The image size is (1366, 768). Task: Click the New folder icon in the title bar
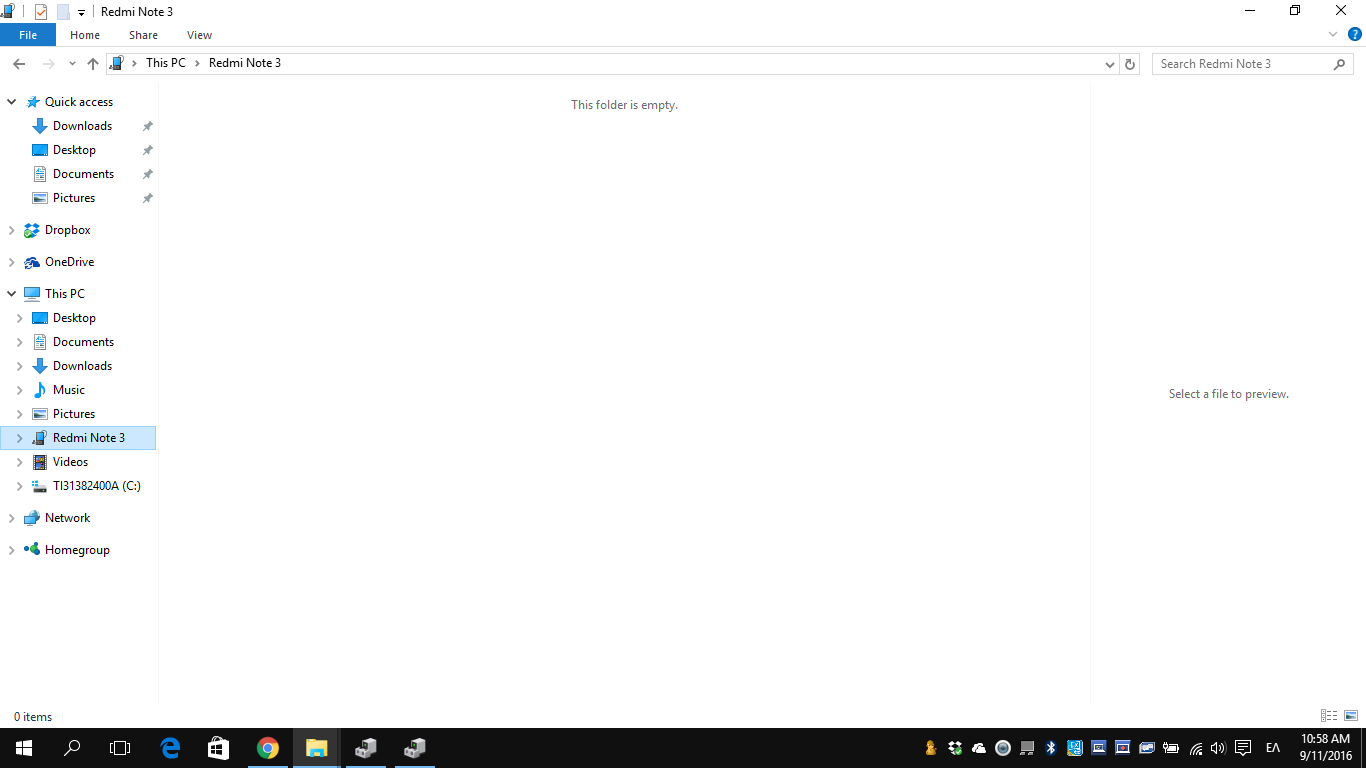point(63,12)
